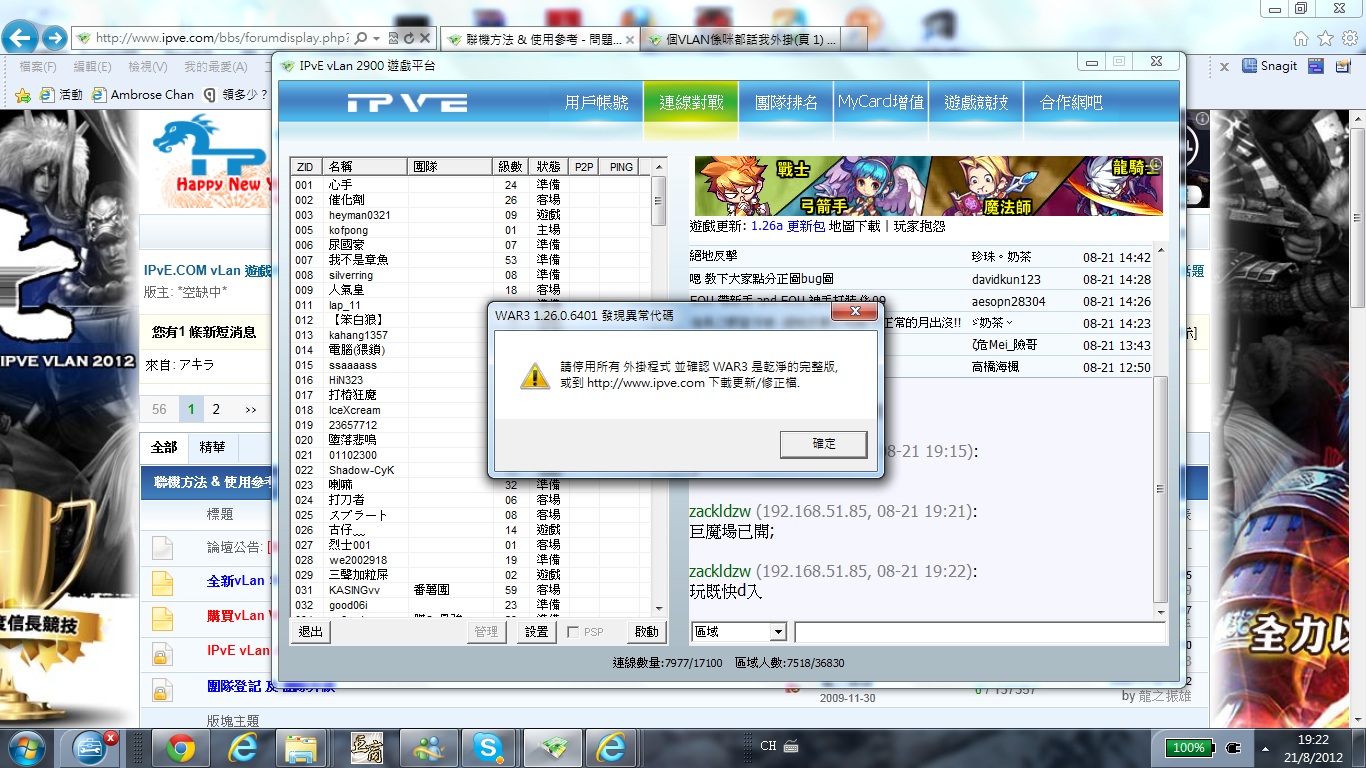Open the 絕地反擊 forum post
This screenshot has width=1366, height=768.
713,257
